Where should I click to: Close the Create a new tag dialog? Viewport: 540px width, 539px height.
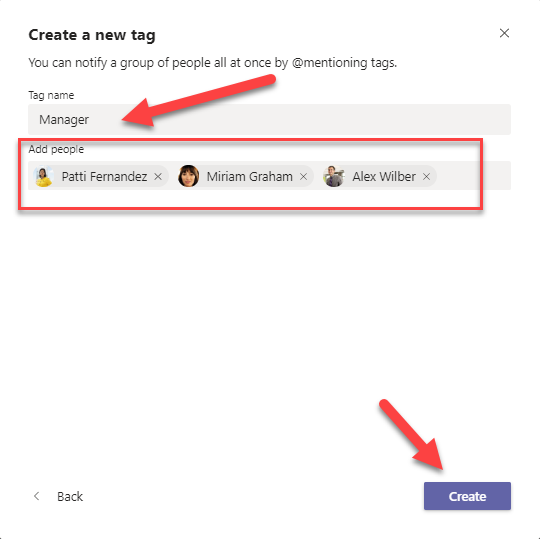click(x=504, y=33)
